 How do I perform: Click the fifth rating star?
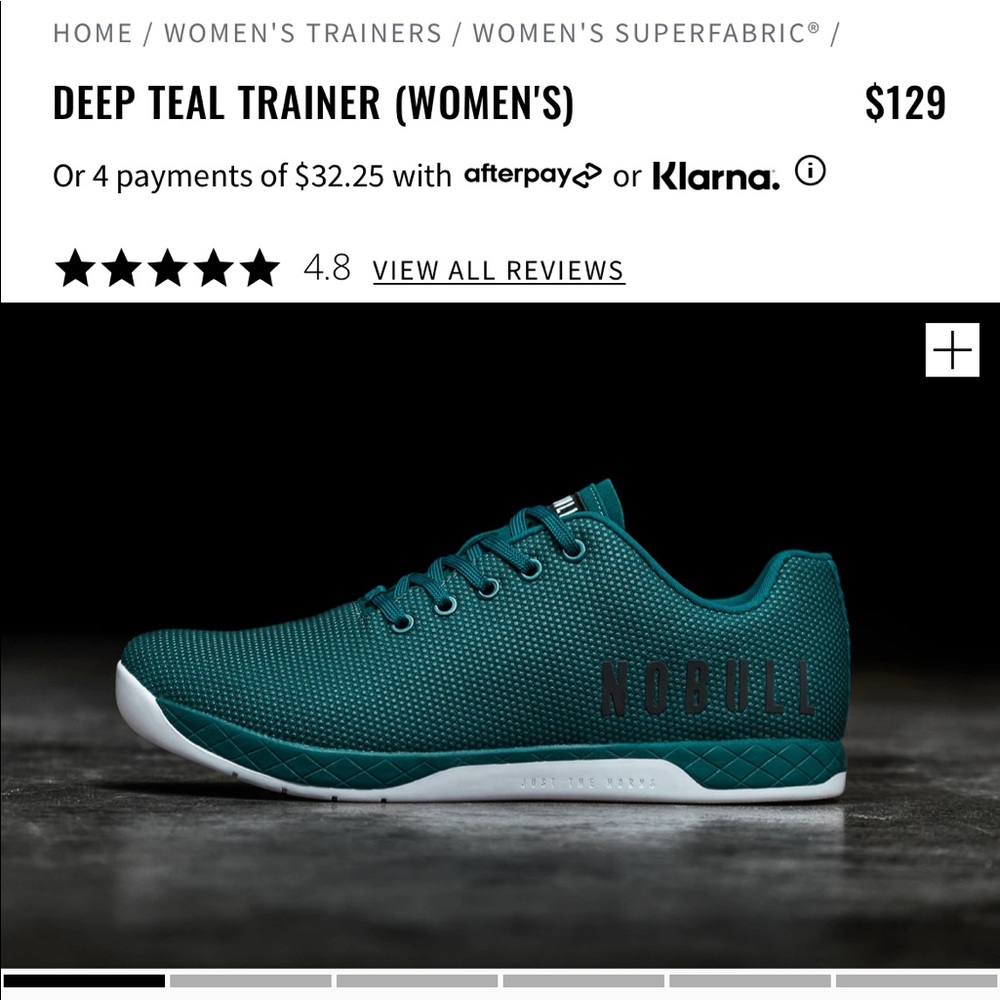(260, 268)
